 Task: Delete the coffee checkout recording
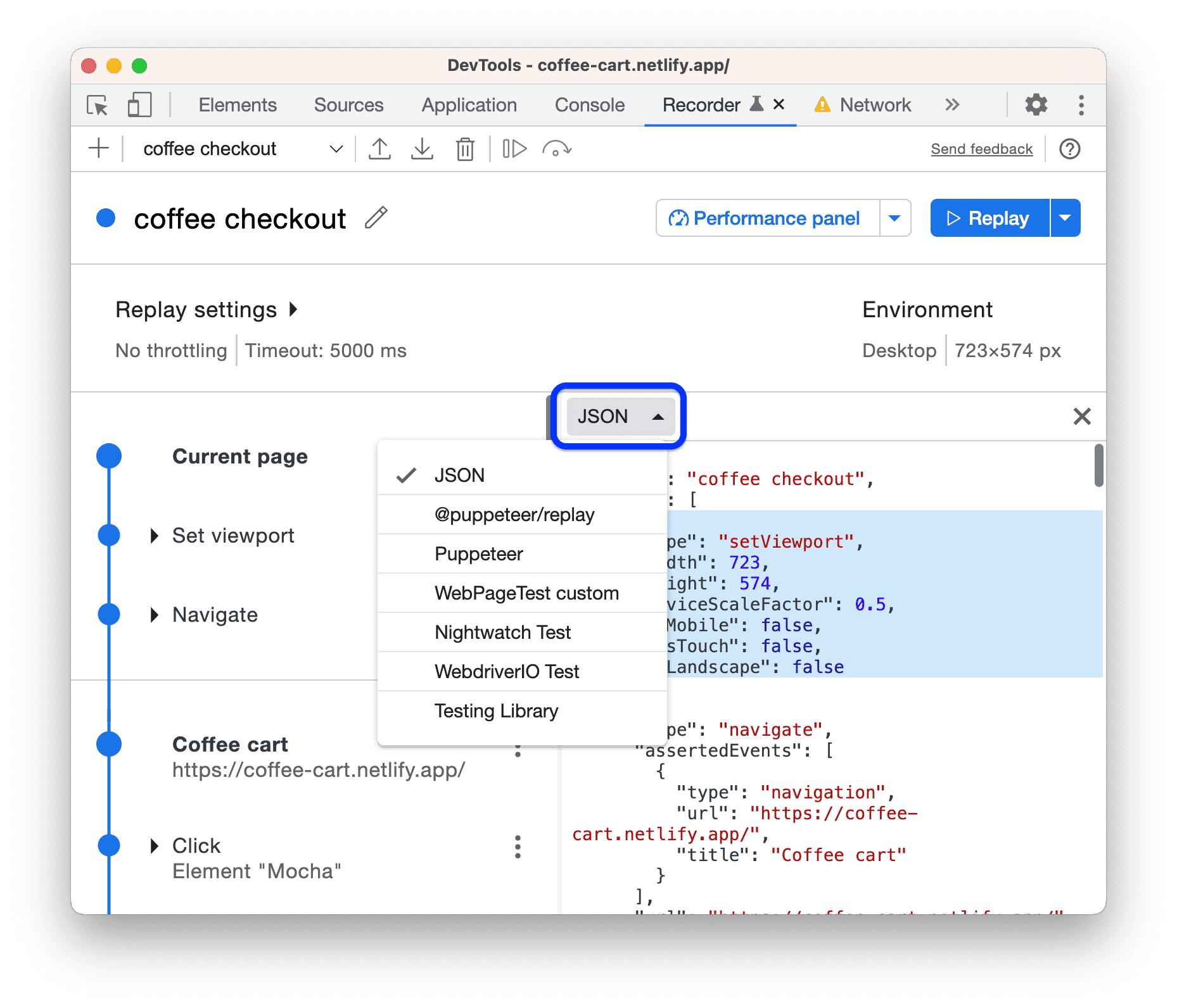(x=465, y=149)
